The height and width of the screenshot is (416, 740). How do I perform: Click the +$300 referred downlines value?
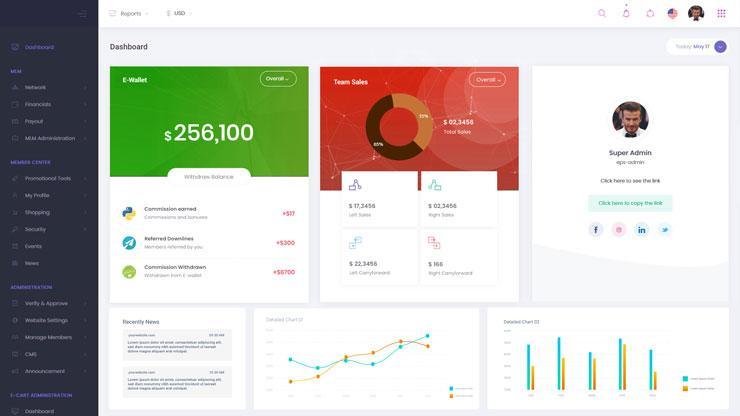tap(286, 243)
